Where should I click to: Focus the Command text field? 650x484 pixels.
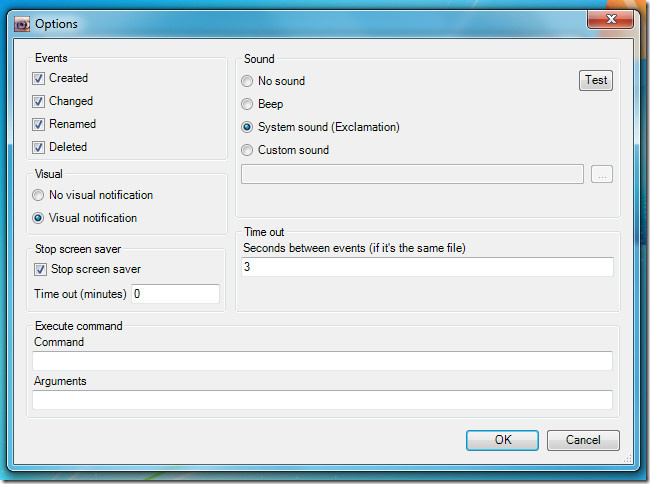(323, 361)
